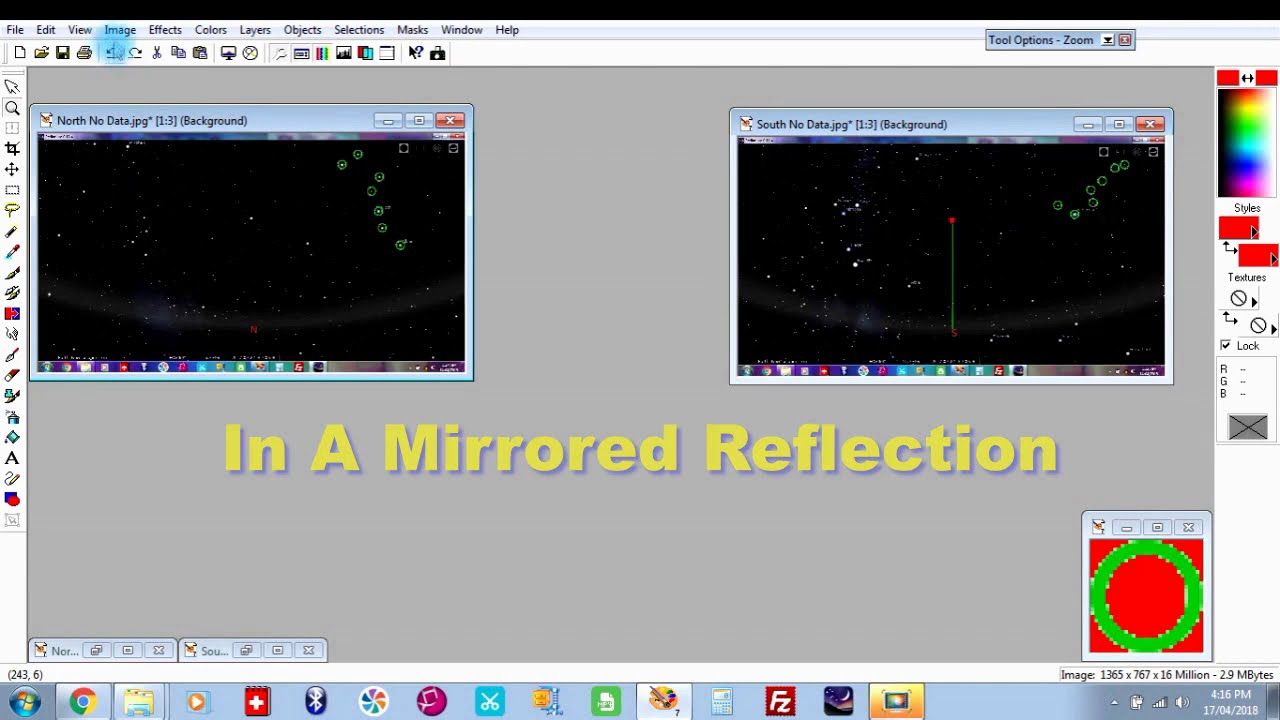Open the Effects menu

pos(165,30)
